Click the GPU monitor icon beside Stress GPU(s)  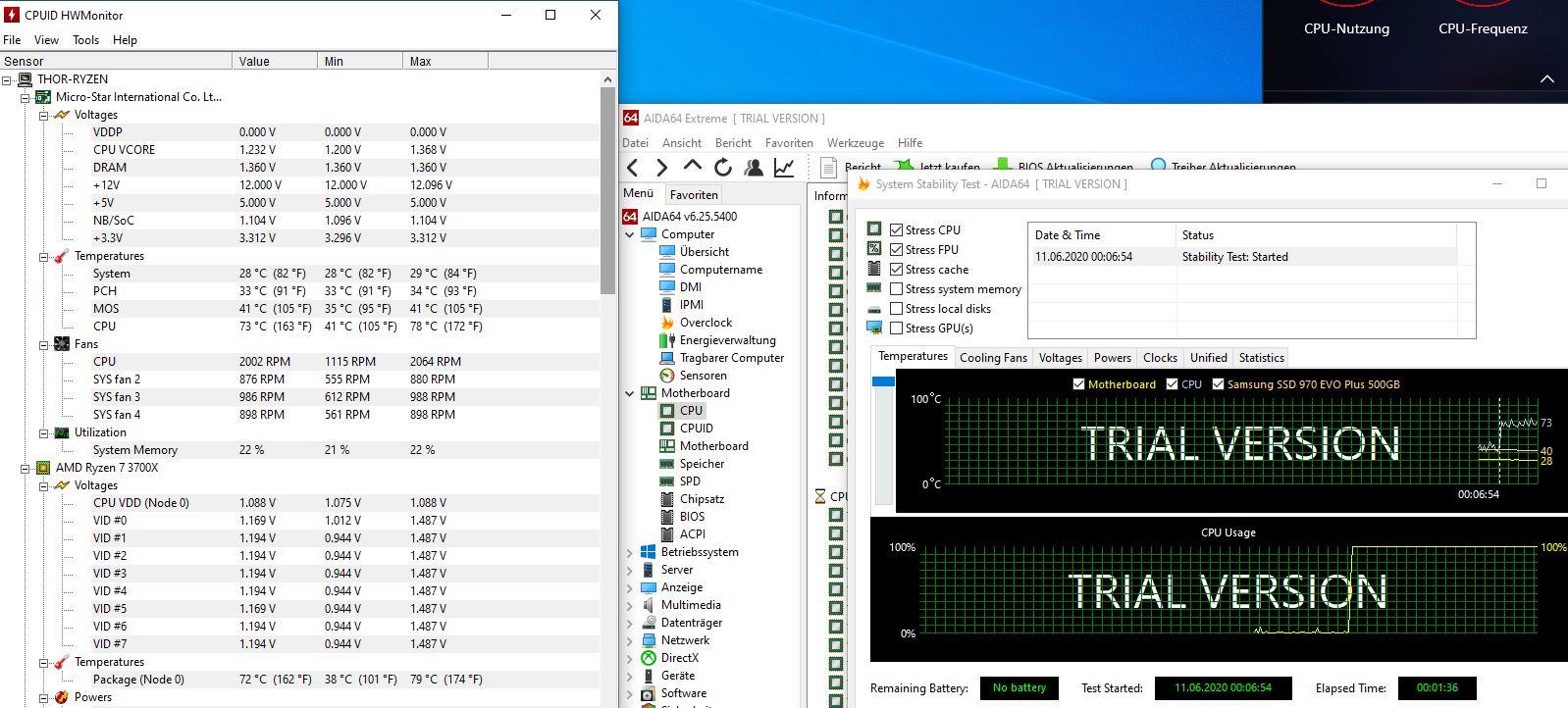(x=874, y=328)
